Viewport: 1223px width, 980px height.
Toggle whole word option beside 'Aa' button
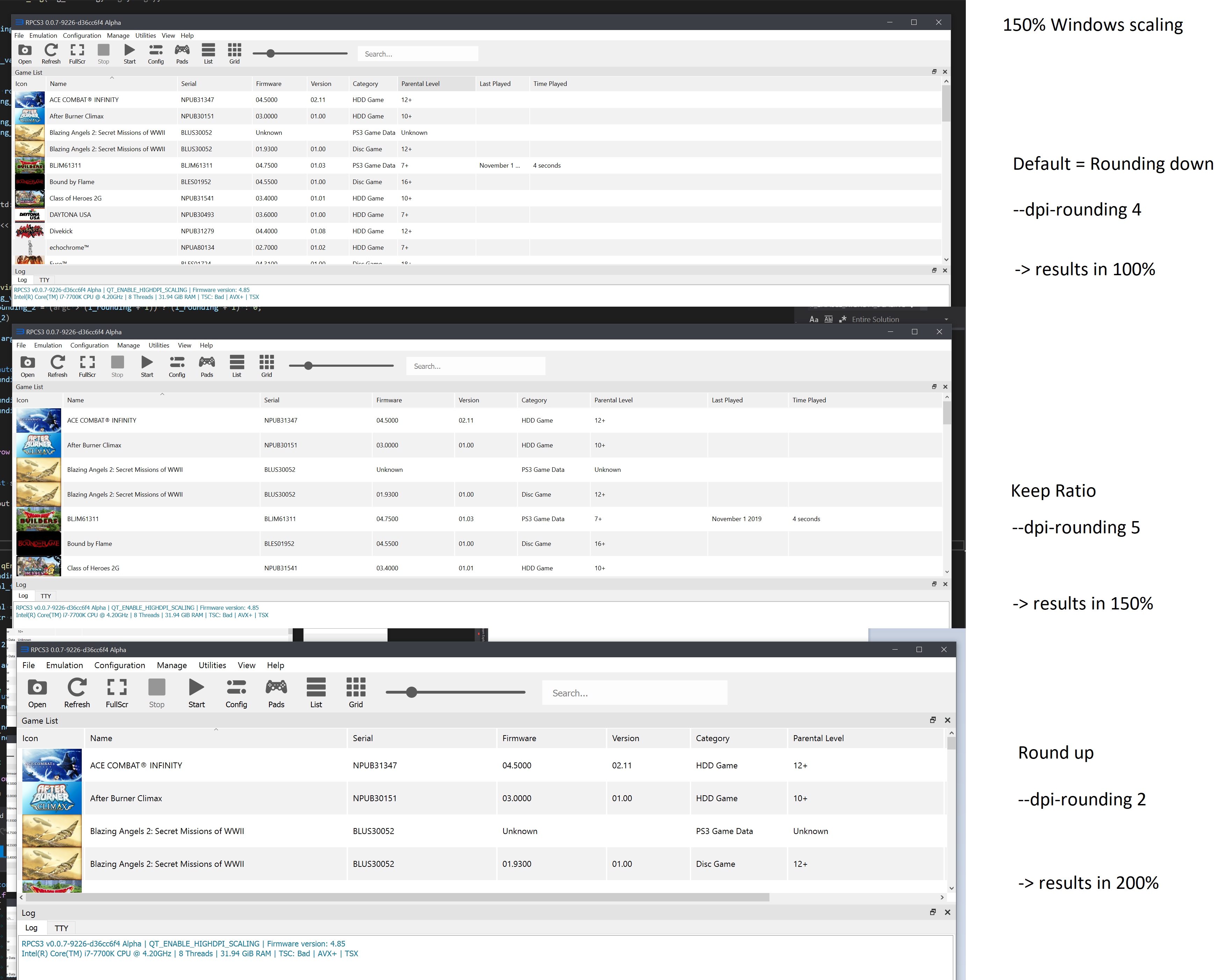pos(828,319)
